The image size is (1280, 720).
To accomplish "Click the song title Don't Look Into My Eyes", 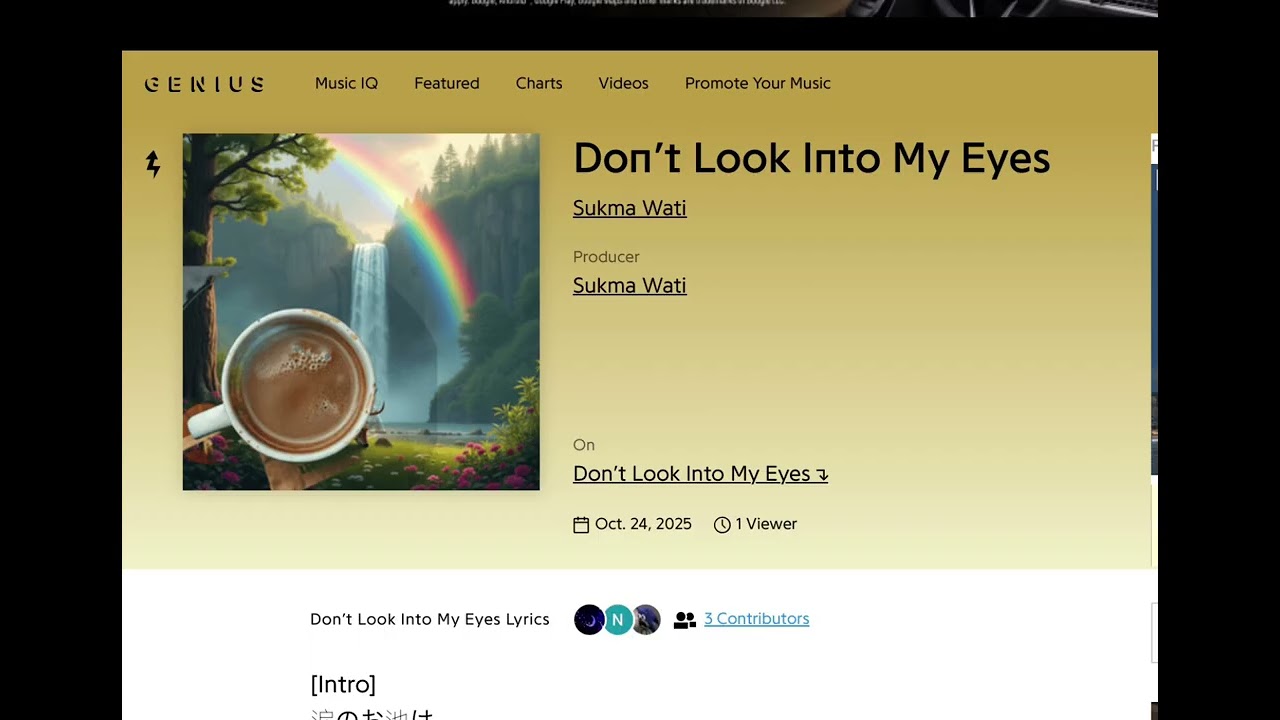I will point(811,158).
